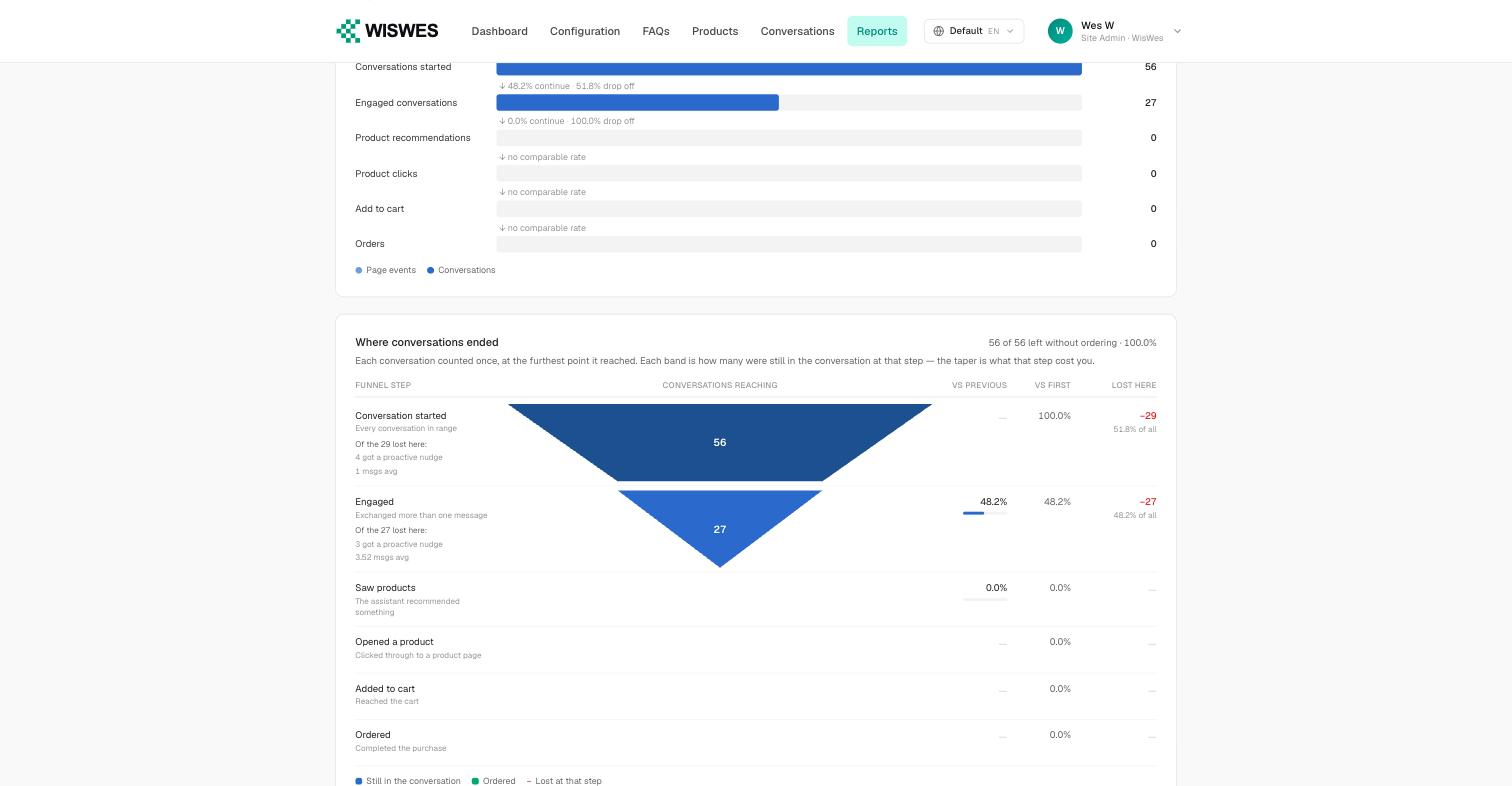
Task: Click the 'CONVERSATIONS REACHING' column header
Action: point(720,385)
